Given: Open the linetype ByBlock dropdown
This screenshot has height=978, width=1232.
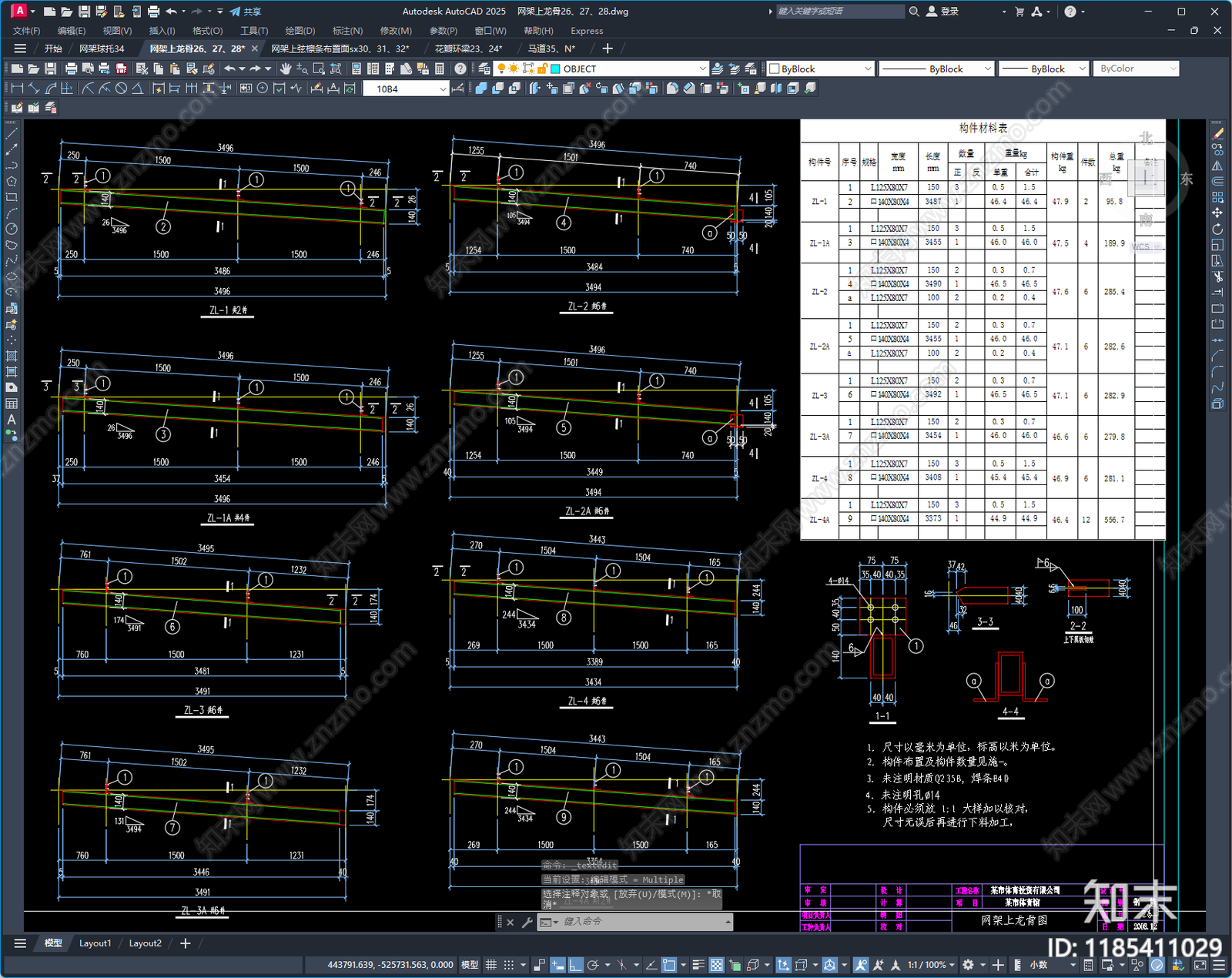Looking at the screenshot, I should pyautogui.click(x=988, y=69).
